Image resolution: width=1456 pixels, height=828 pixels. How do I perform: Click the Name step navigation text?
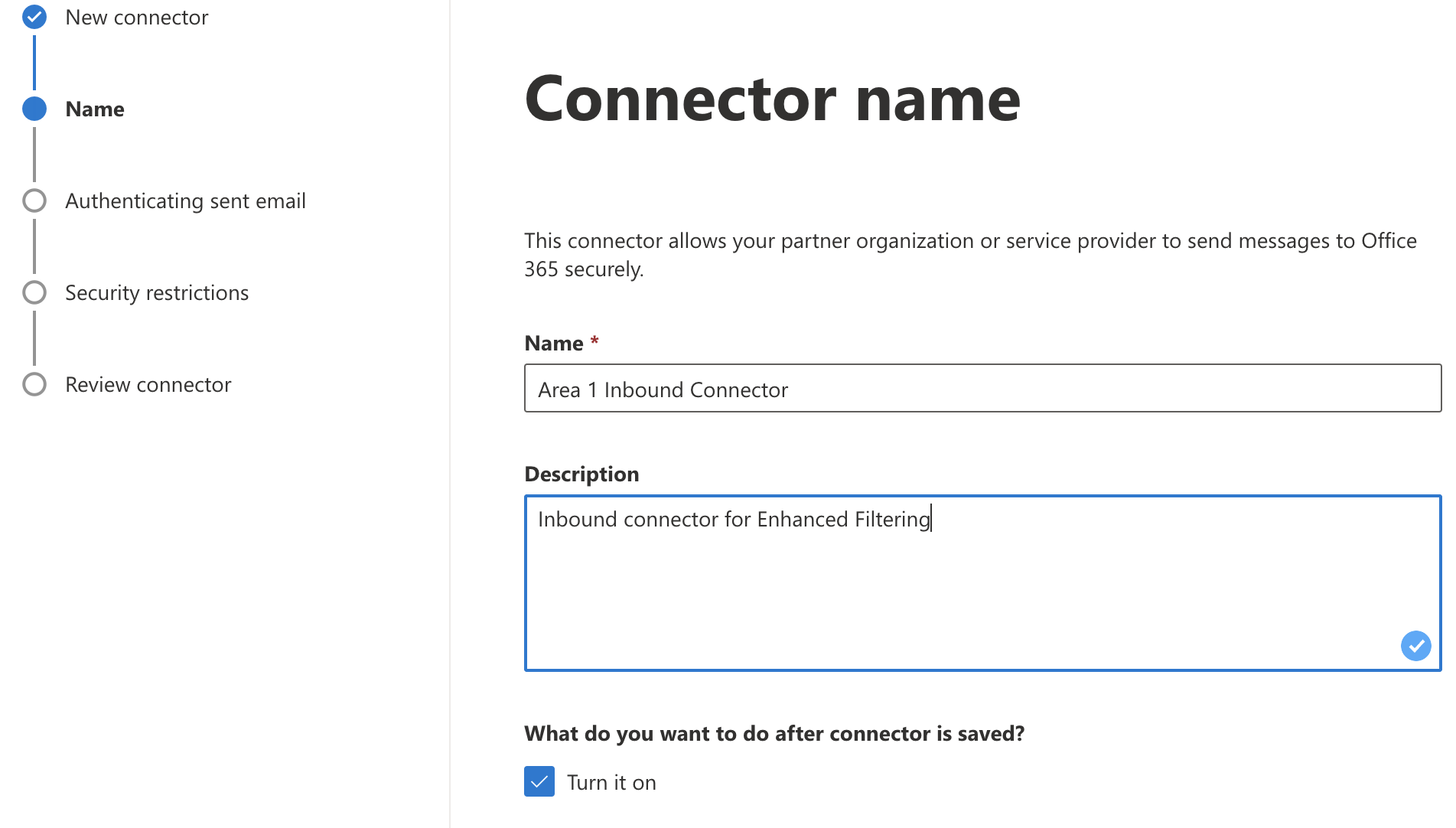tap(94, 109)
